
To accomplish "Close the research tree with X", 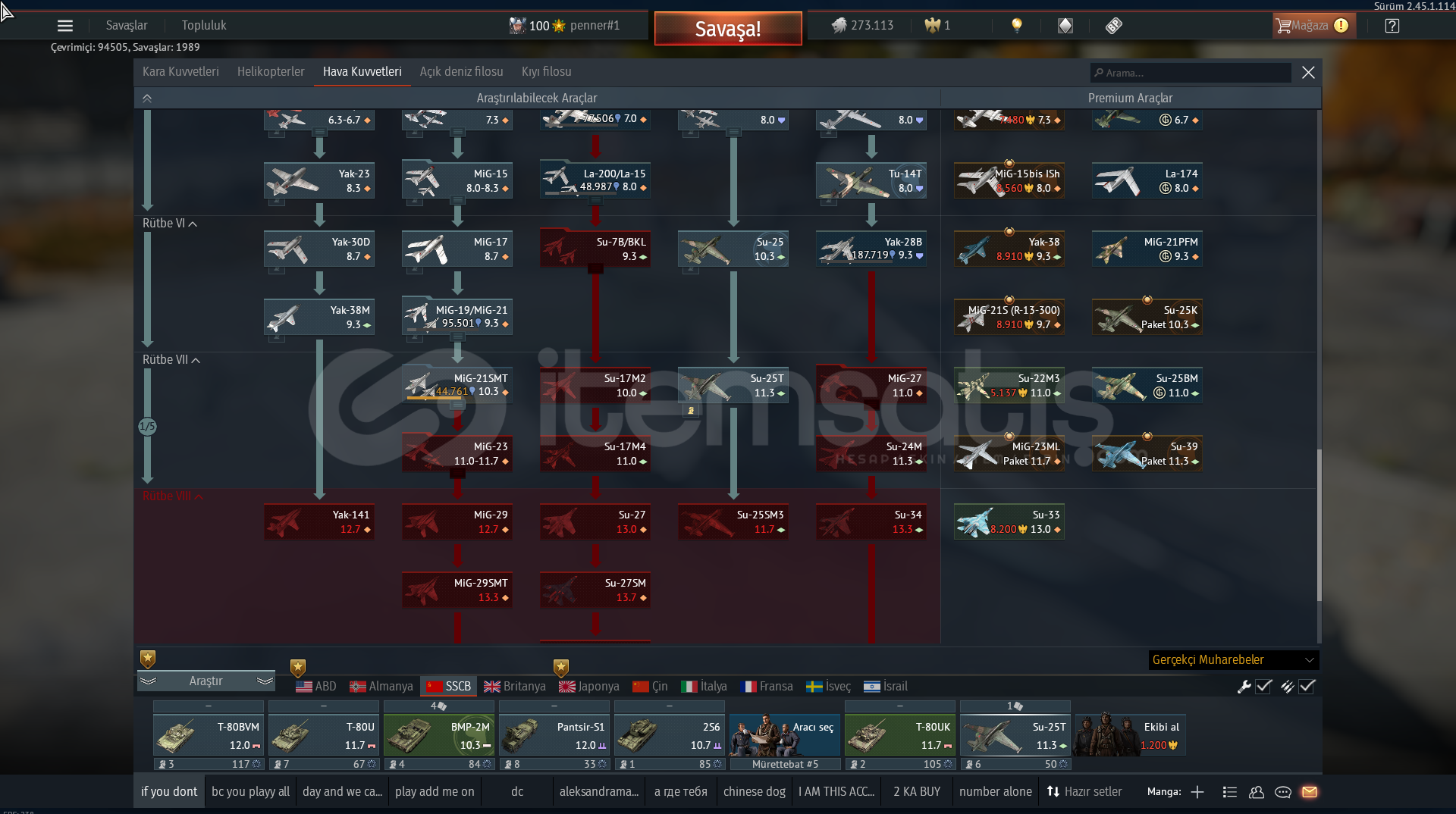I will pos(1308,73).
